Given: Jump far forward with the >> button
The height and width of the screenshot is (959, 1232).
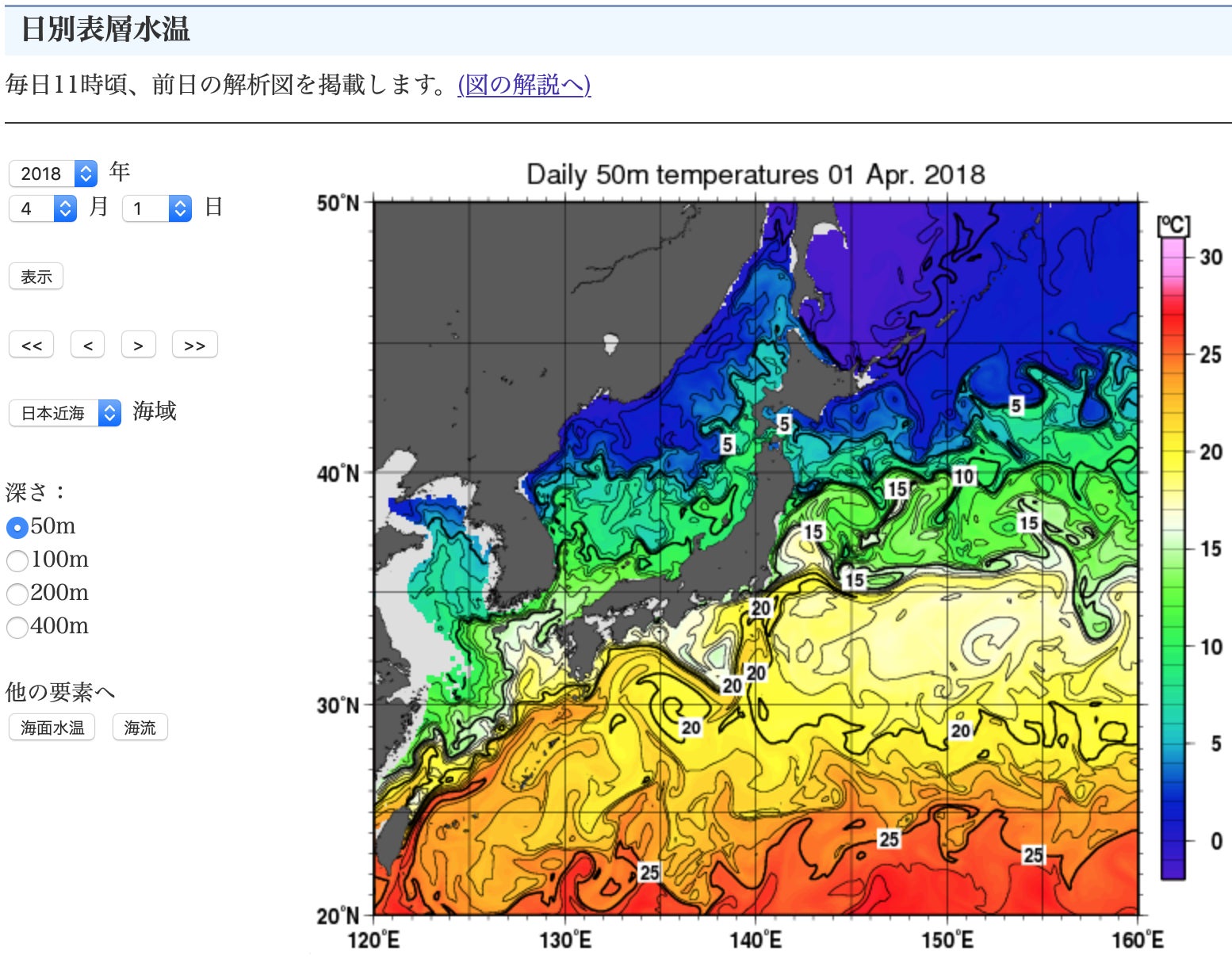Looking at the screenshot, I should pyautogui.click(x=194, y=346).
